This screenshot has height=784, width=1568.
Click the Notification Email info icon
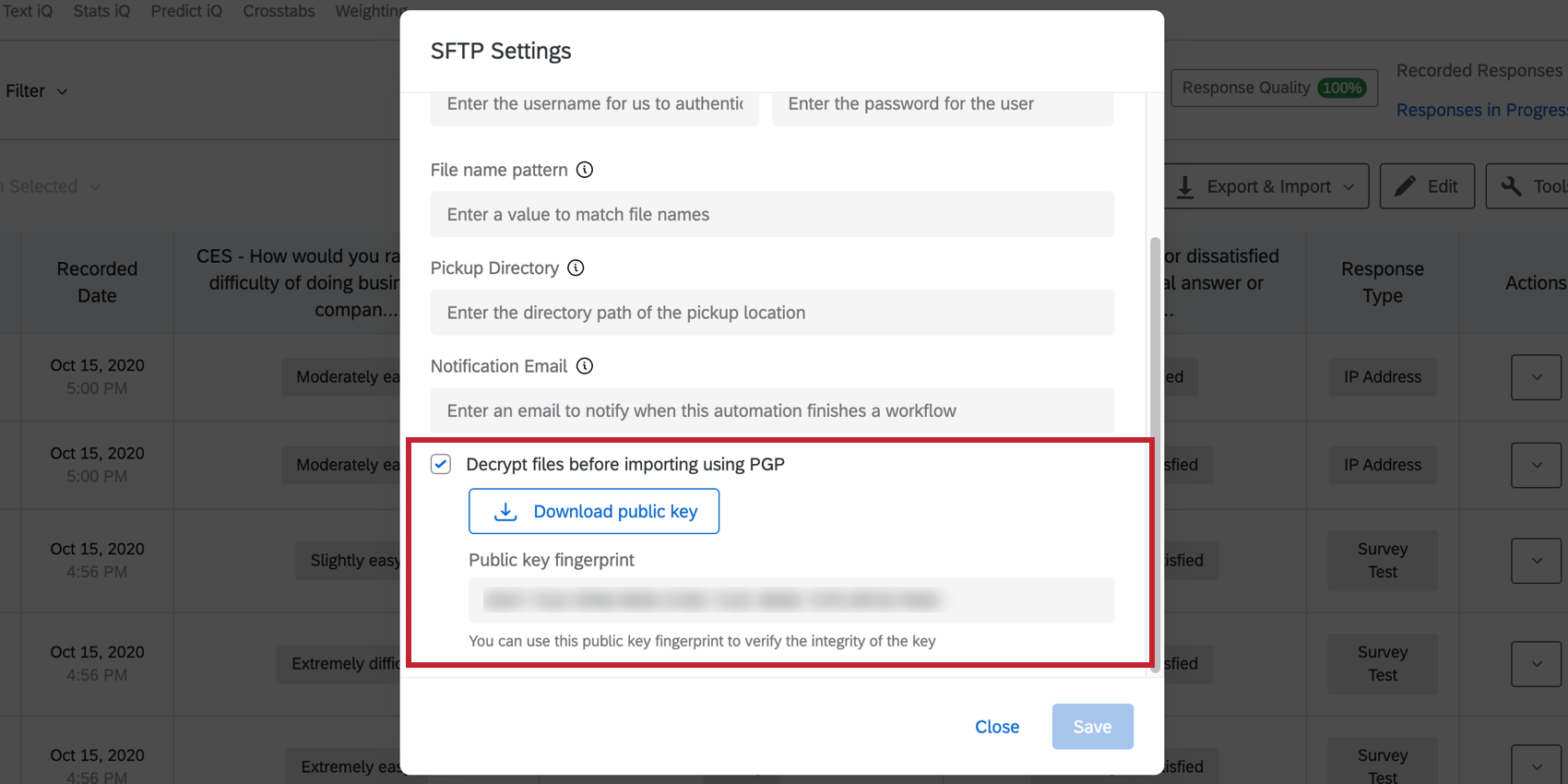click(x=585, y=366)
